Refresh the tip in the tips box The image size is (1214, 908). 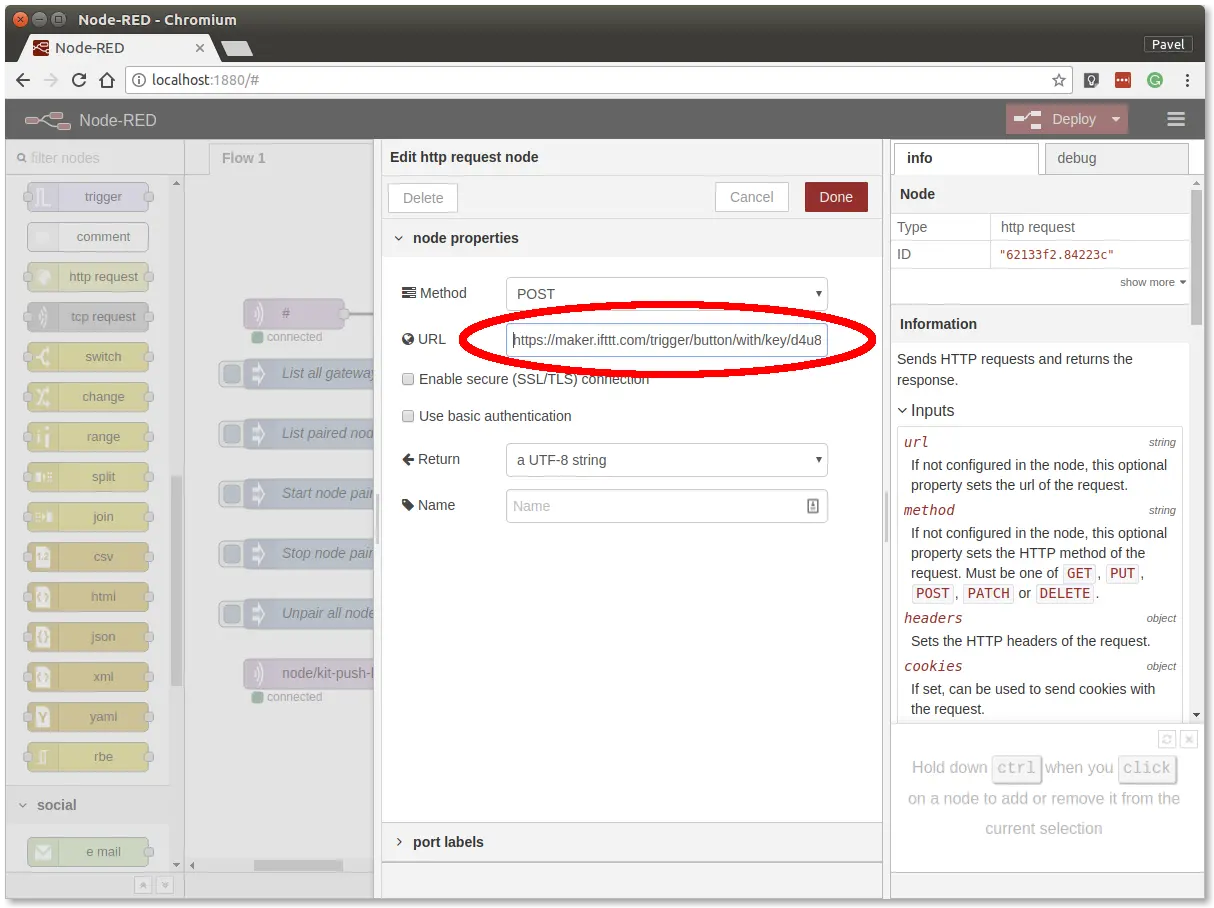click(x=1167, y=739)
